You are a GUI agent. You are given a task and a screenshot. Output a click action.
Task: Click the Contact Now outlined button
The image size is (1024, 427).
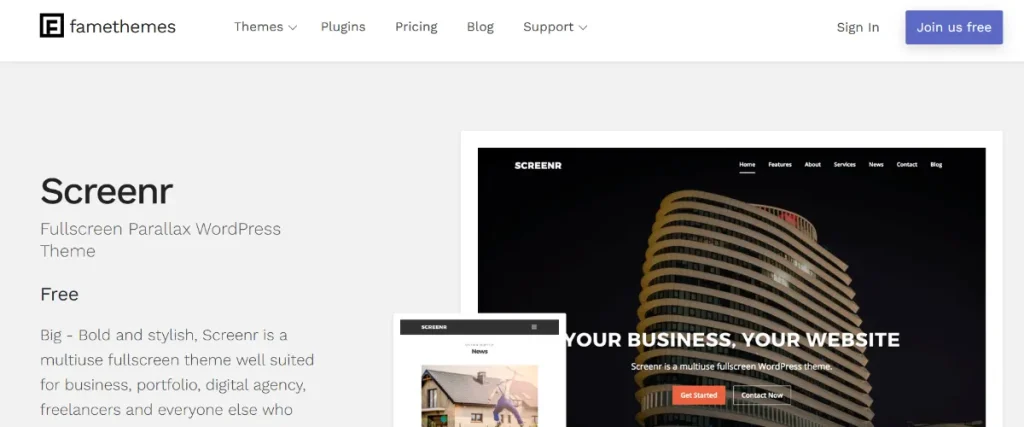point(761,395)
